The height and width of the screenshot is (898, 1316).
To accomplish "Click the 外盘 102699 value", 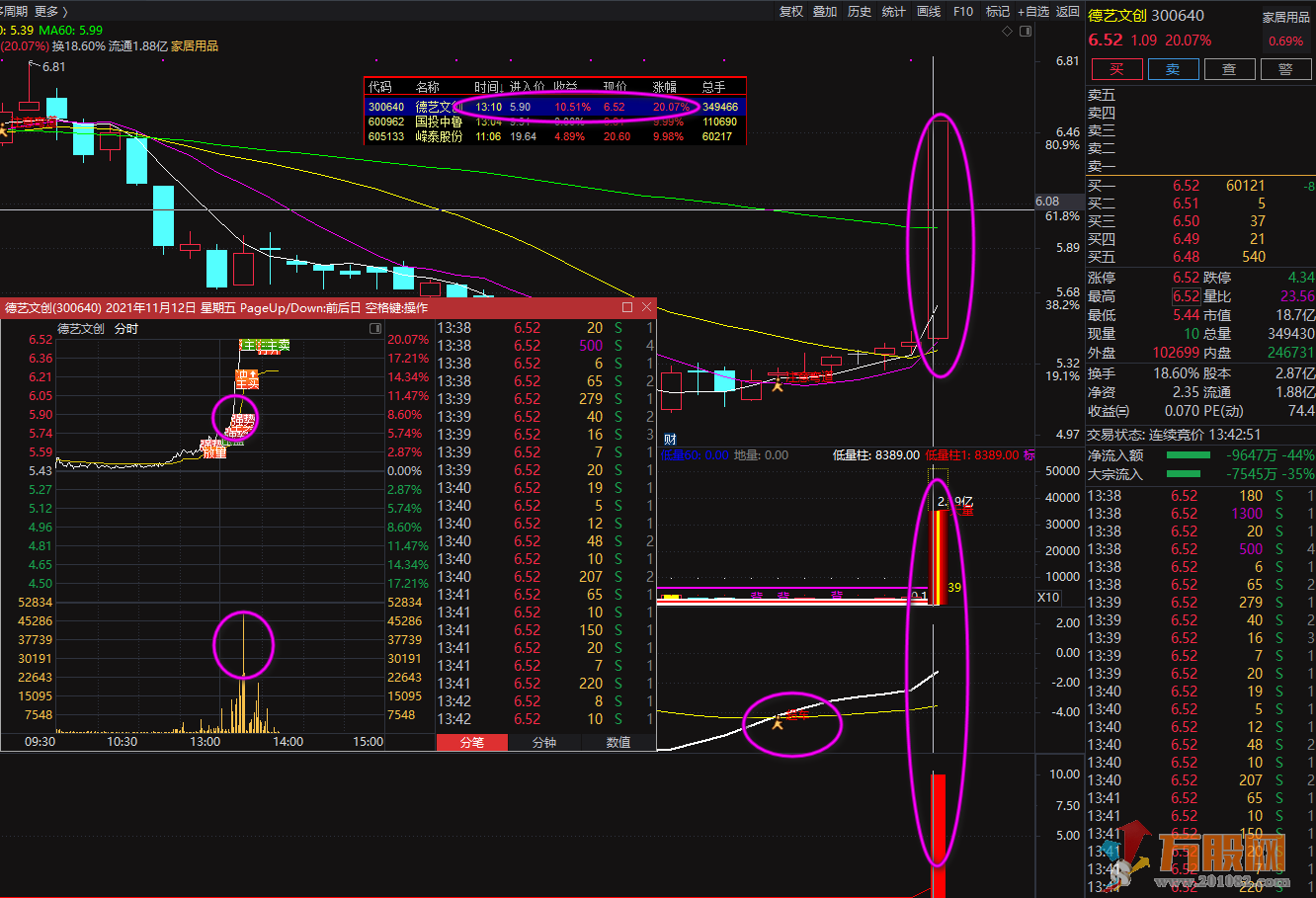I will pos(1176,353).
